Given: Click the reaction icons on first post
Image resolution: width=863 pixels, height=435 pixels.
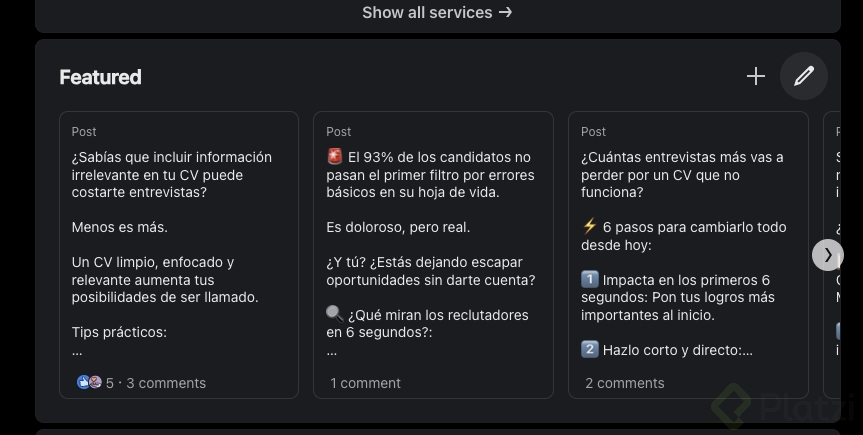Looking at the screenshot, I should (x=89, y=382).
